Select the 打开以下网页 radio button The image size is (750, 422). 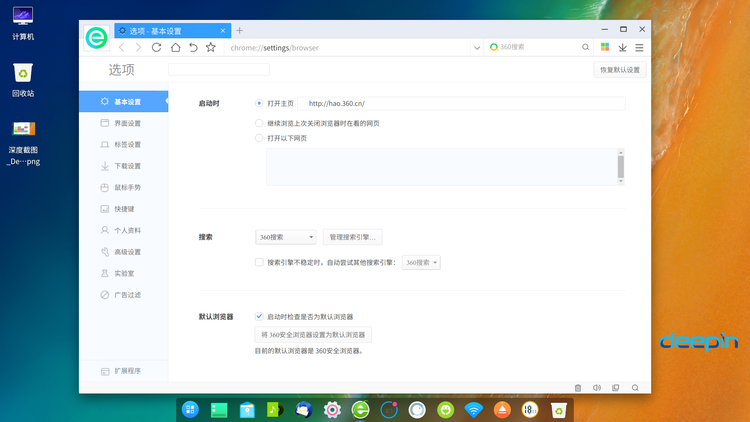(259, 138)
